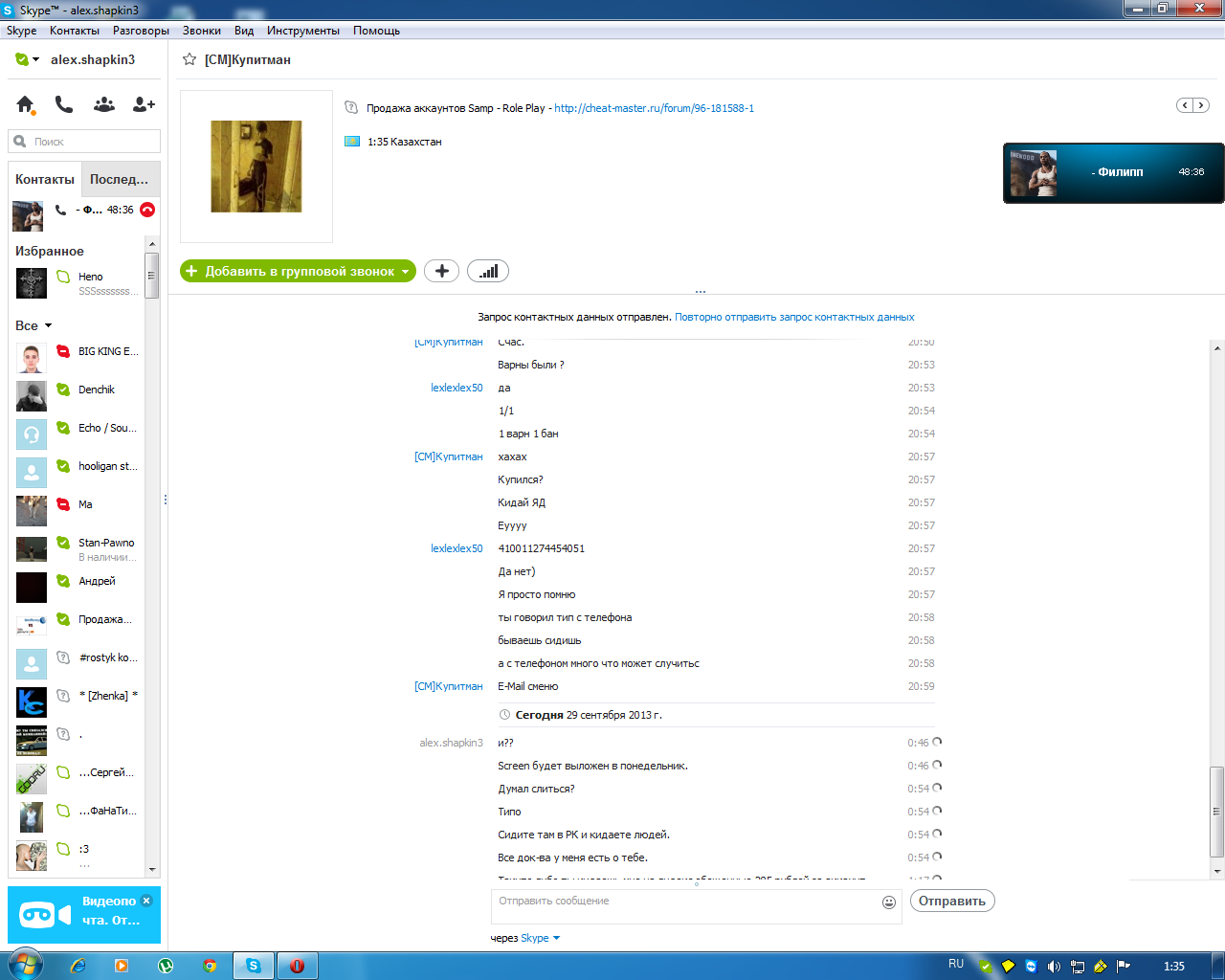Open the Контакты menu
Screen dimensions: 1225x980
(x=75, y=31)
